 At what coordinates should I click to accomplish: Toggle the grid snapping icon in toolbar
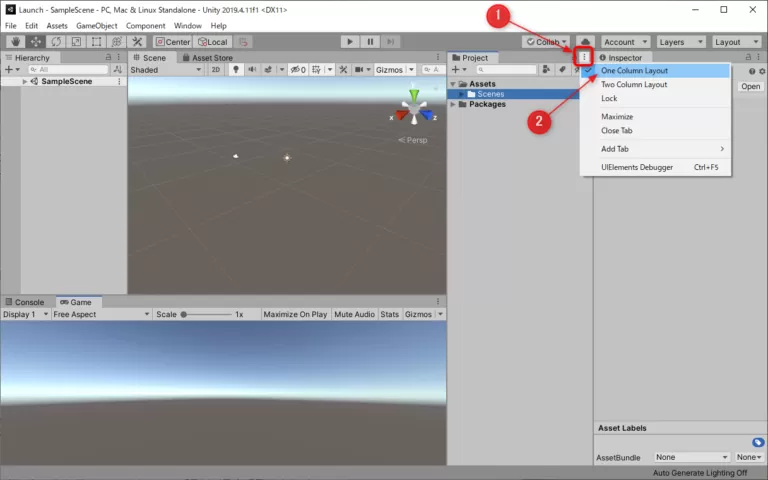243,42
